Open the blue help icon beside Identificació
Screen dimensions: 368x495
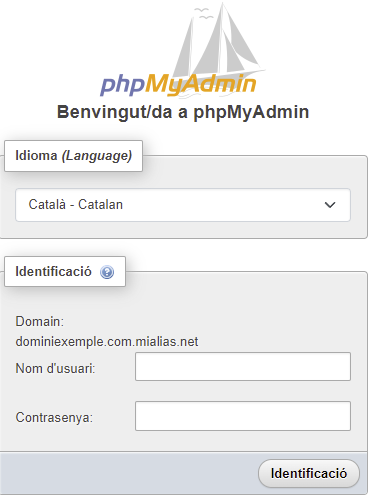[x=107, y=272]
